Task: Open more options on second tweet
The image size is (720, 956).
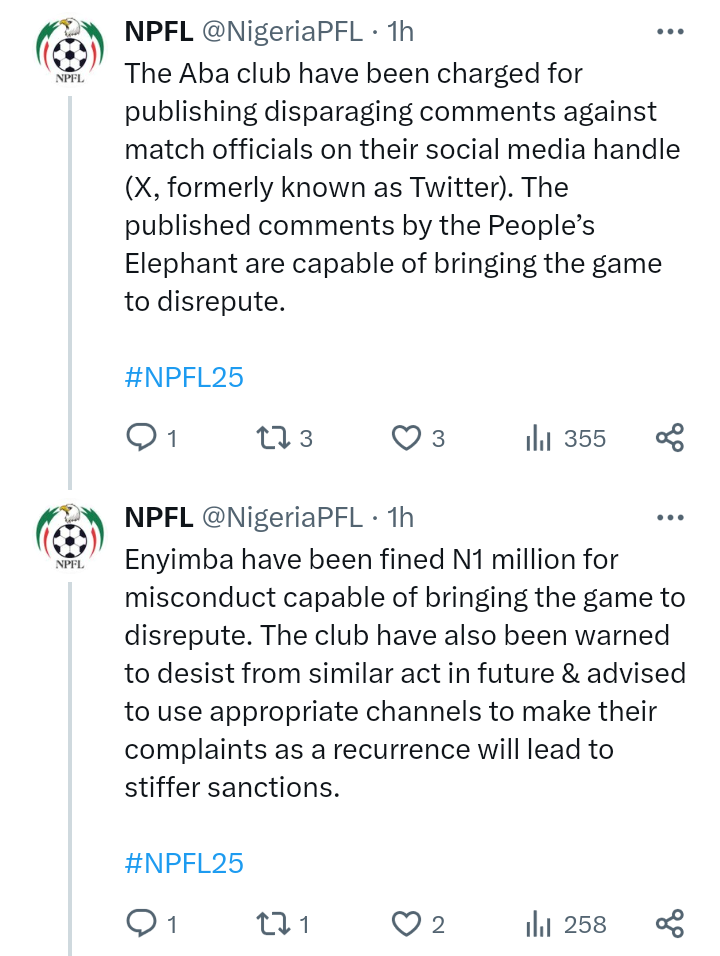Action: point(669,518)
